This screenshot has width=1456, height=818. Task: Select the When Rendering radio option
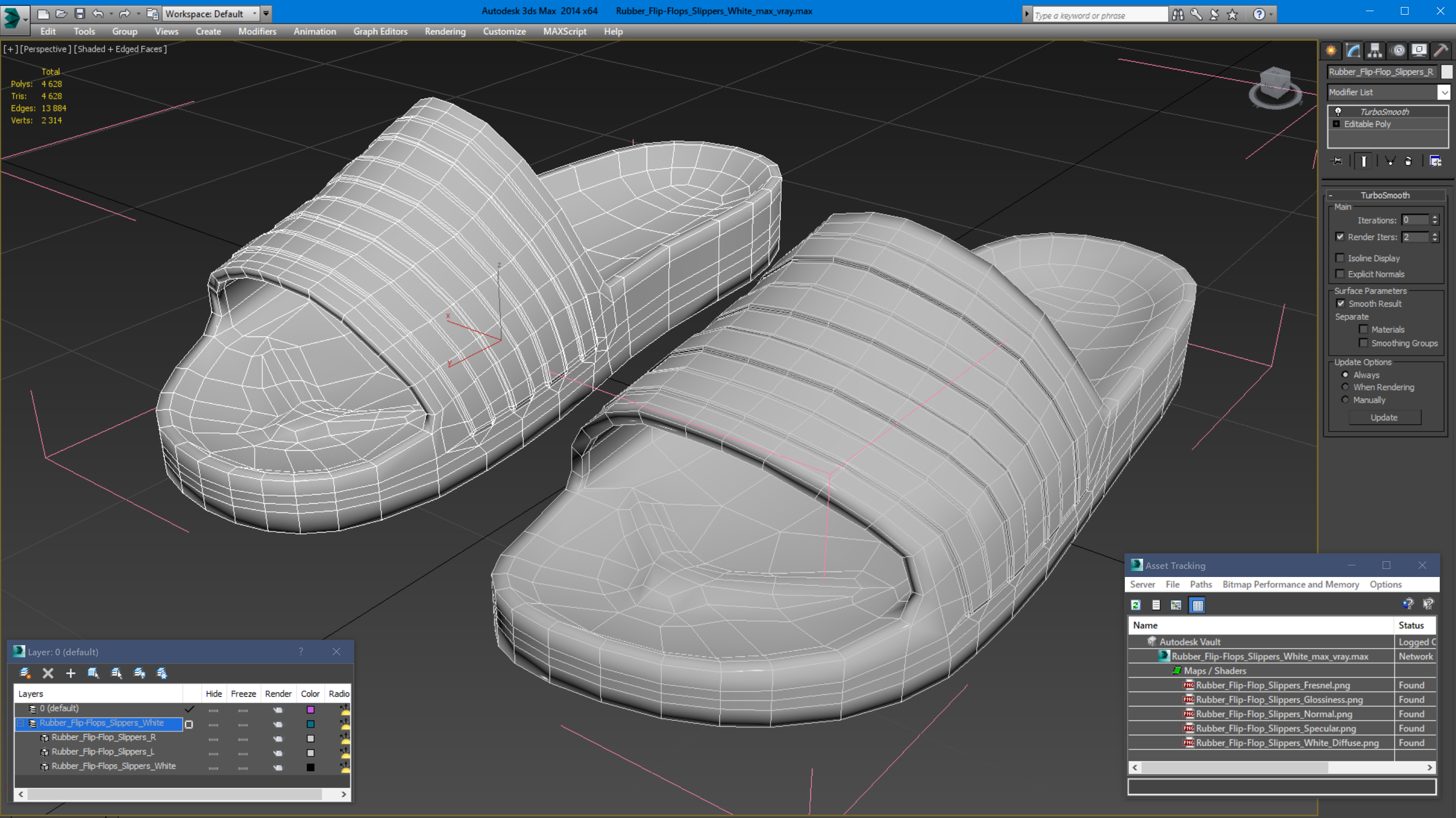pos(1345,387)
